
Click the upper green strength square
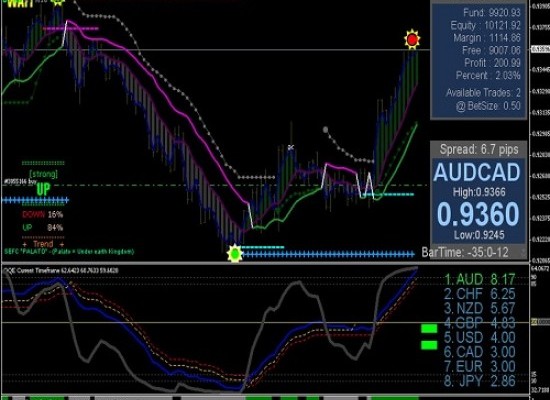pyautogui.click(x=429, y=329)
